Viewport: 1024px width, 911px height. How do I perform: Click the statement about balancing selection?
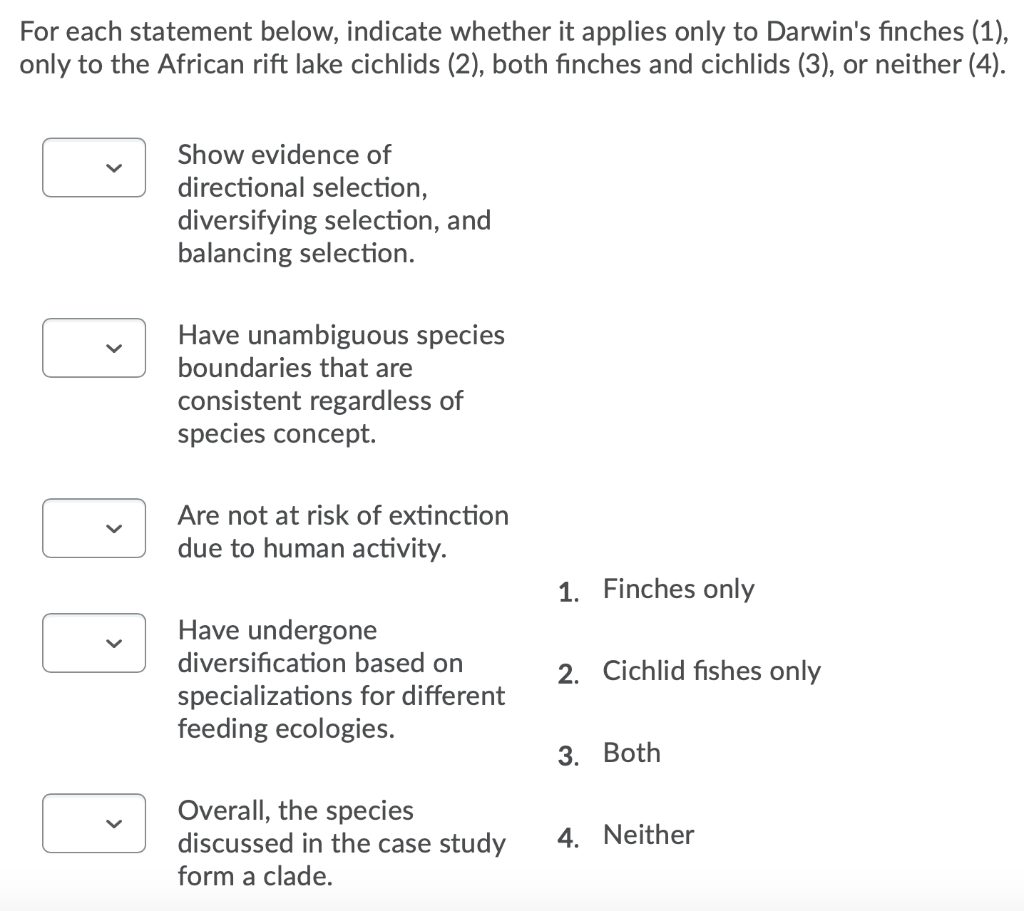coord(334,203)
